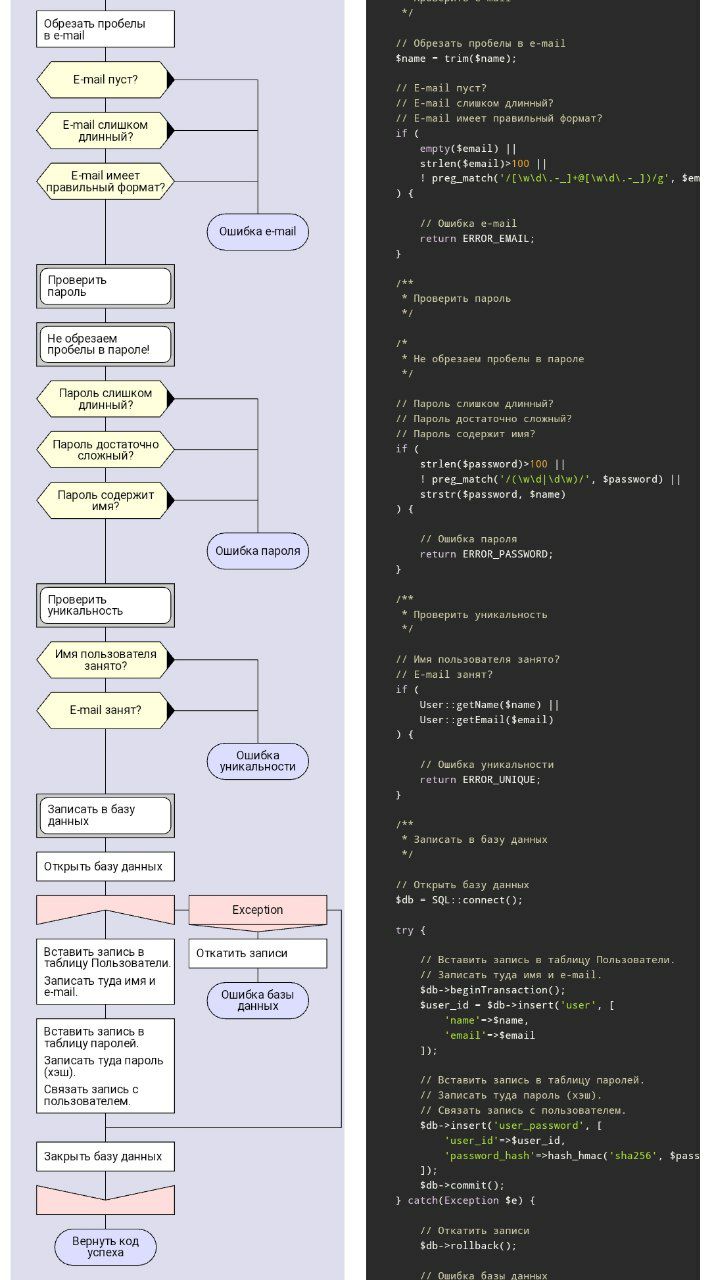Select the 'Закрыть базу данных' action block
The width and height of the screenshot is (710, 1280).
click(105, 1157)
